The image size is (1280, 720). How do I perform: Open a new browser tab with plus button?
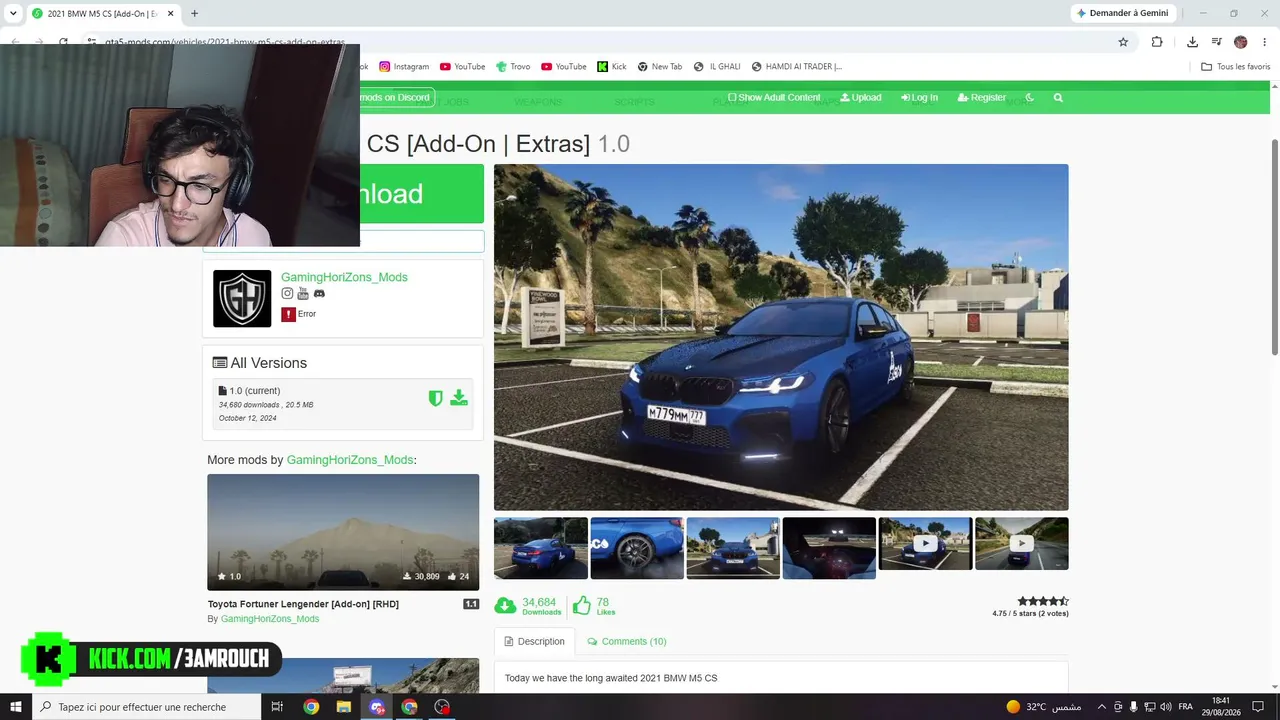194,13
